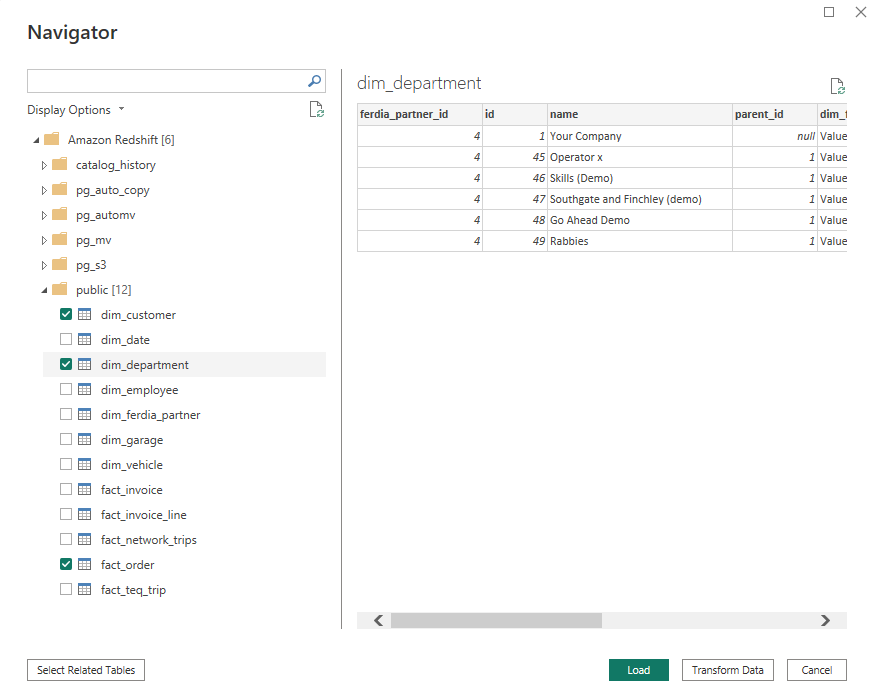873x696 pixels.
Task: Click the dim_department table icon
Action: click(85, 364)
